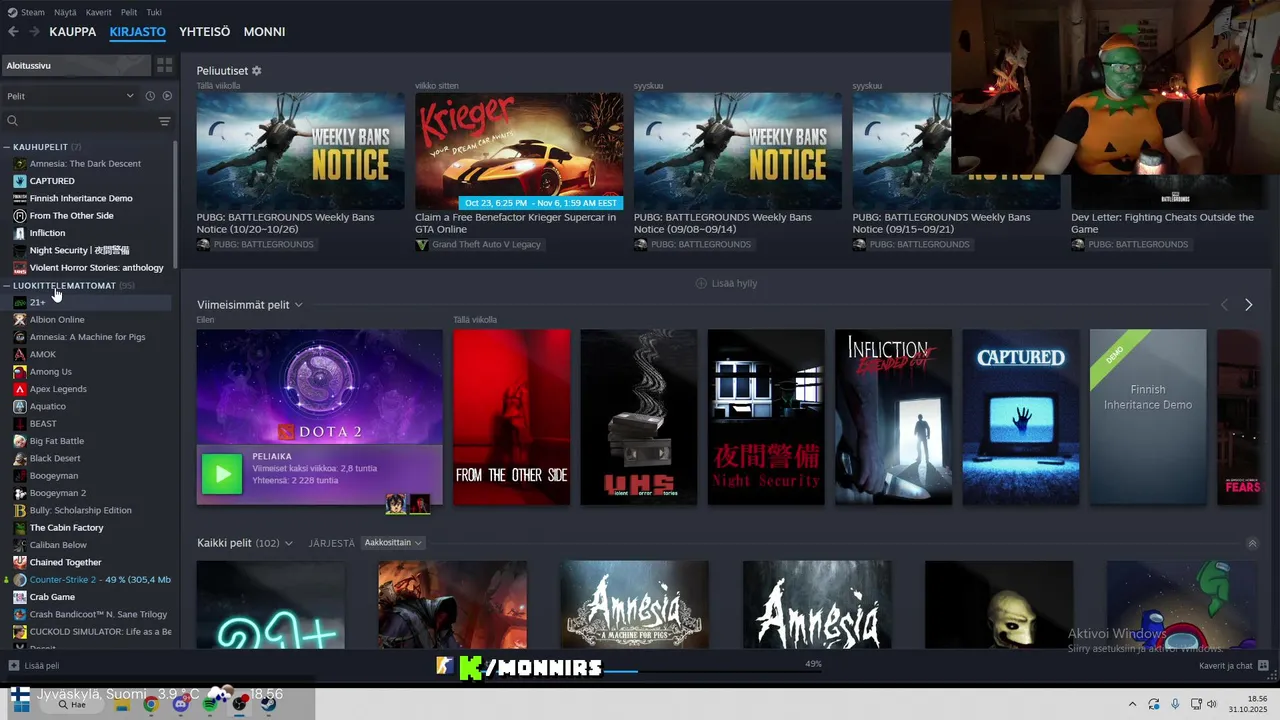Change the Aakkosittain sort order dropdown
This screenshot has height=720, width=1280.
click(393, 543)
